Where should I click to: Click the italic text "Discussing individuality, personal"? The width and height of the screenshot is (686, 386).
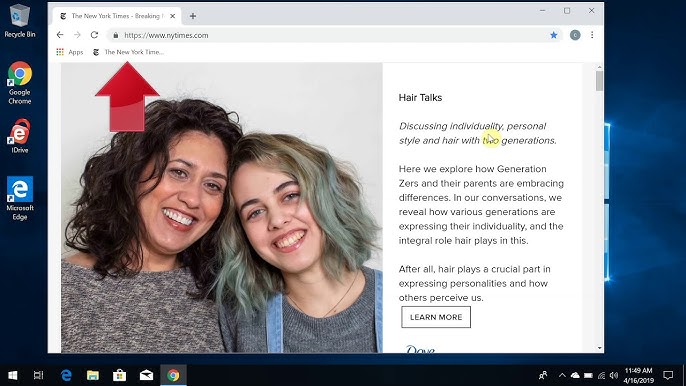pyautogui.click(x=472, y=126)
